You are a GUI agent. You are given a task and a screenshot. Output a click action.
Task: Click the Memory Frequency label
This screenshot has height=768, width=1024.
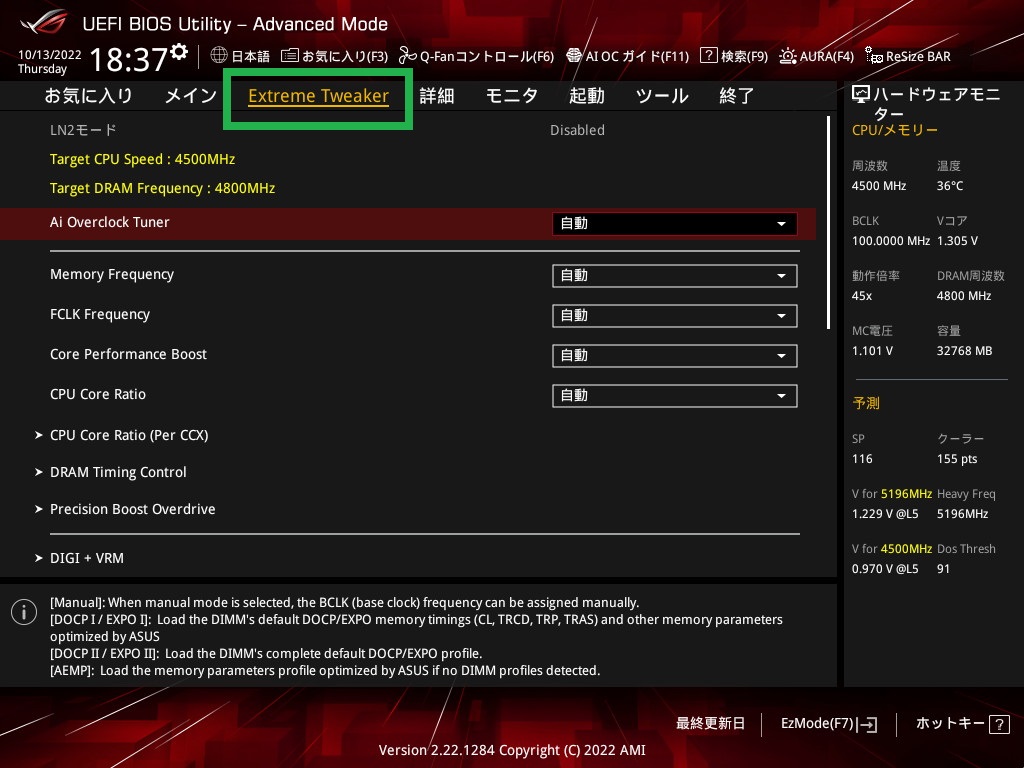tap(112, 274)
